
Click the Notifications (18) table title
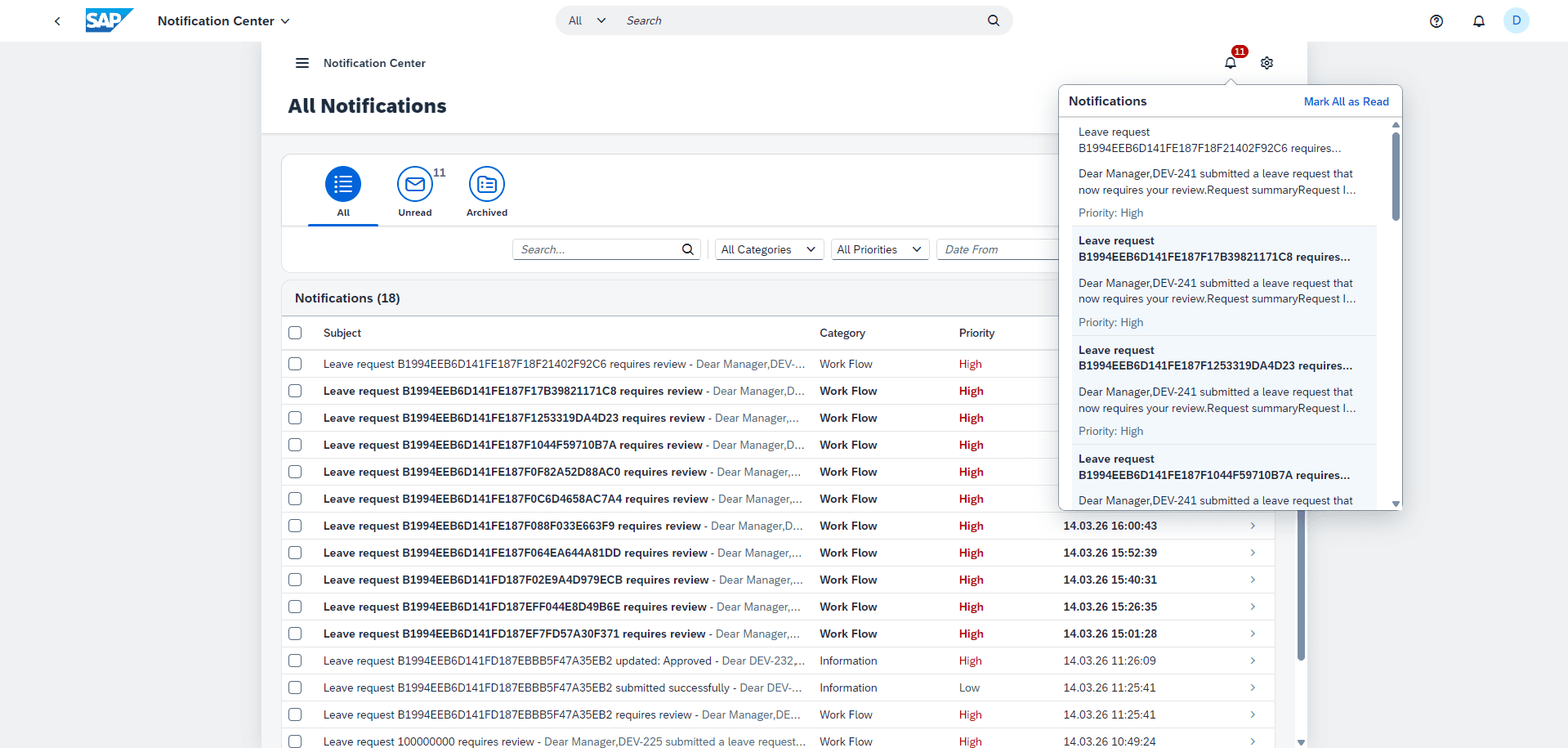coord(347,298)
